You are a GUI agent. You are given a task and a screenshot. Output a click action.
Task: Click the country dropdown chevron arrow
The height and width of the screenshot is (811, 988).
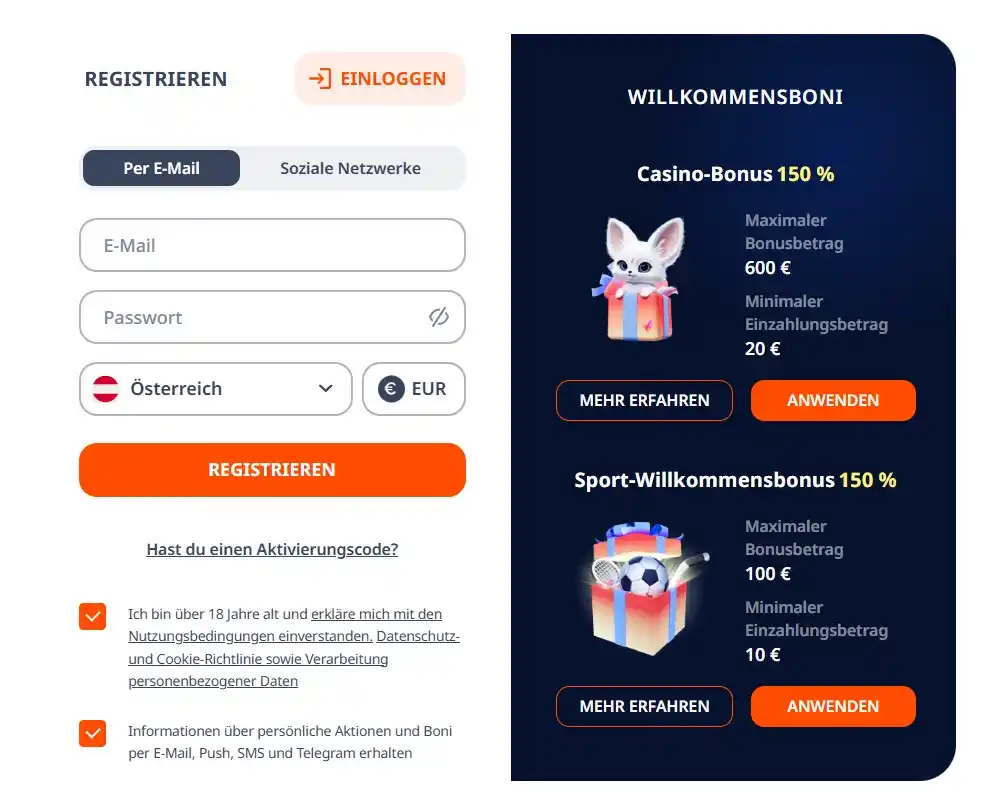click(326, 389)
